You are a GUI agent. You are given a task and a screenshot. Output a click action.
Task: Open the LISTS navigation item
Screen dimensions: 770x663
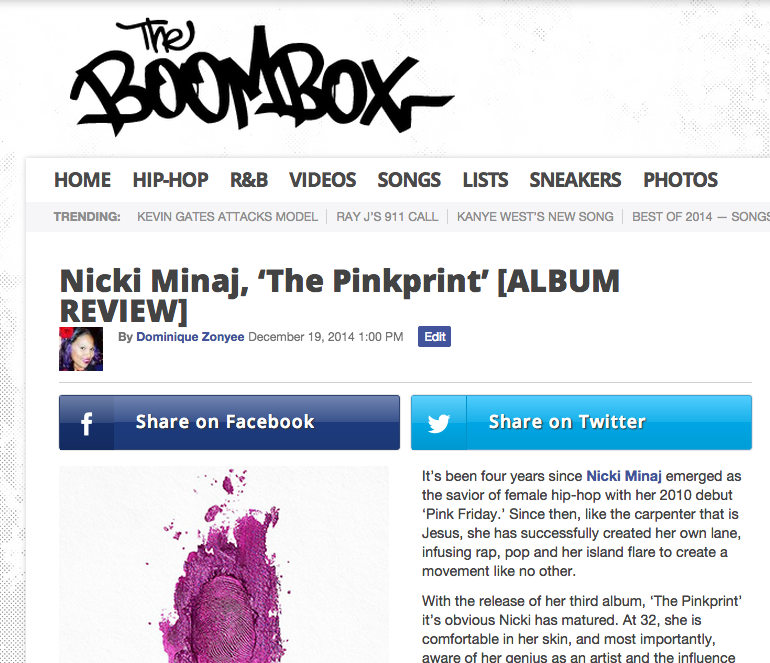pos(485,180)
